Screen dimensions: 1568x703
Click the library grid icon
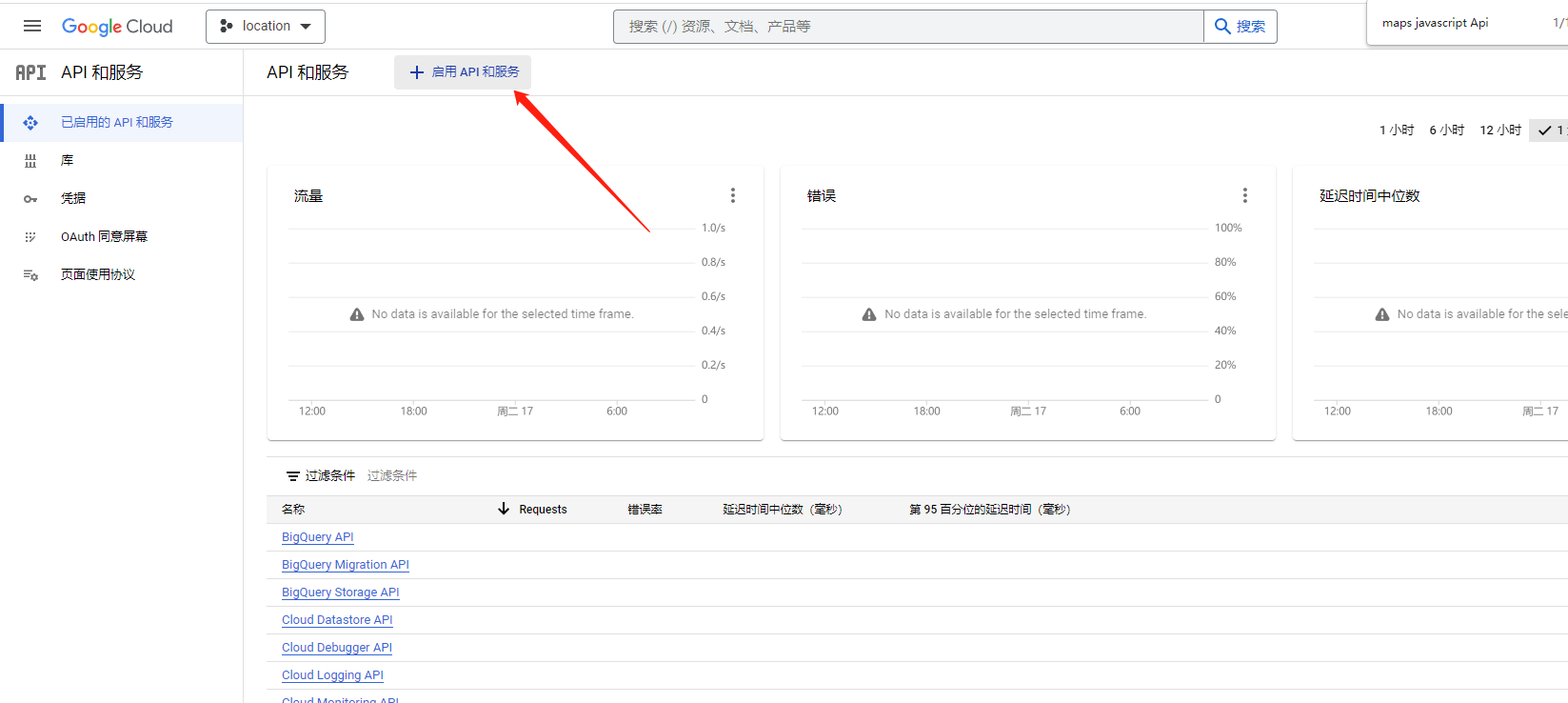tap(30, 161)
